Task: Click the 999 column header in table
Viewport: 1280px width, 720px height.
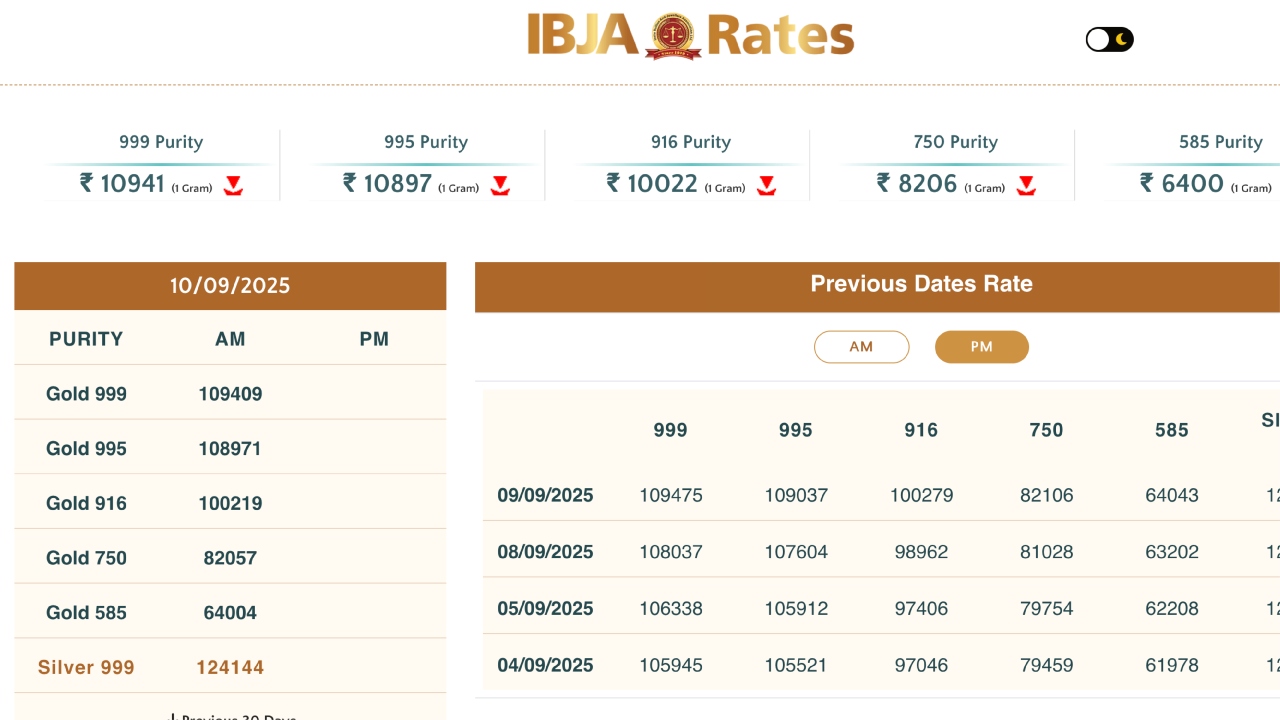Action: tap(670, 430)
